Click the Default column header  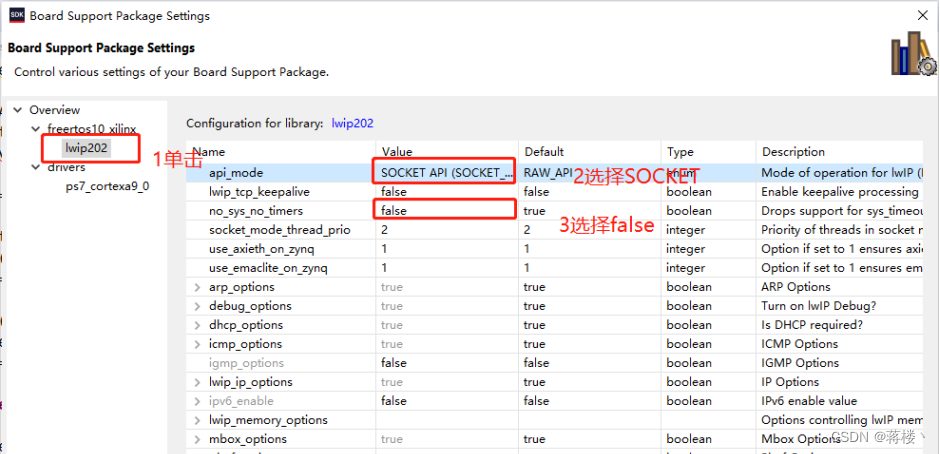tap(590, 152)
